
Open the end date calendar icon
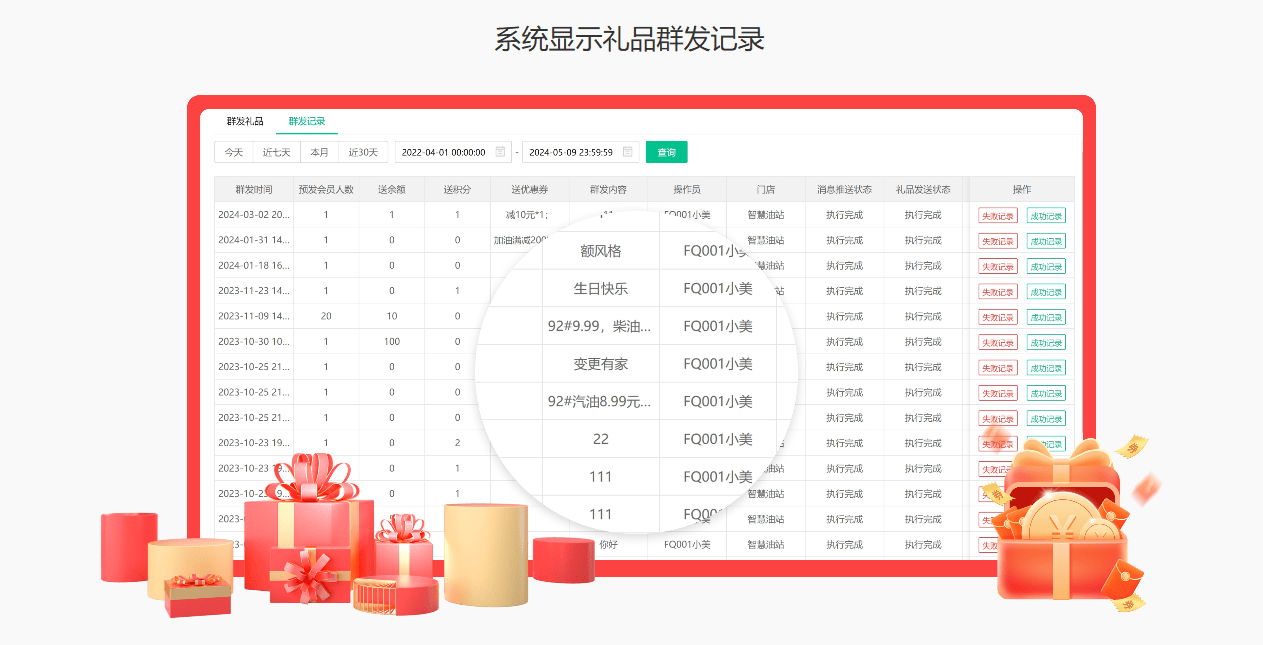click(628, 152)
